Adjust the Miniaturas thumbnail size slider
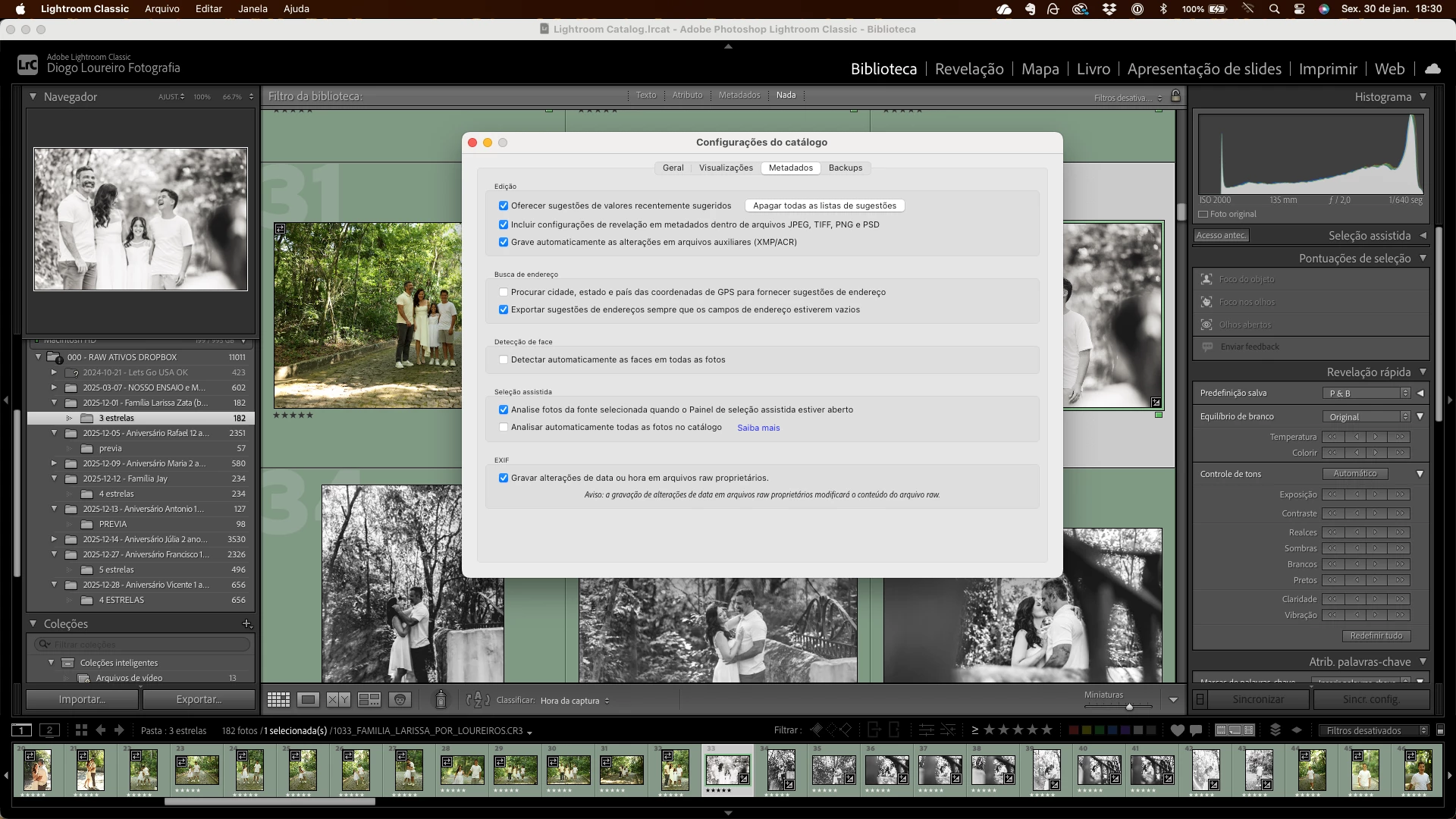1456x819 pixels. (x=1129, y=706)
